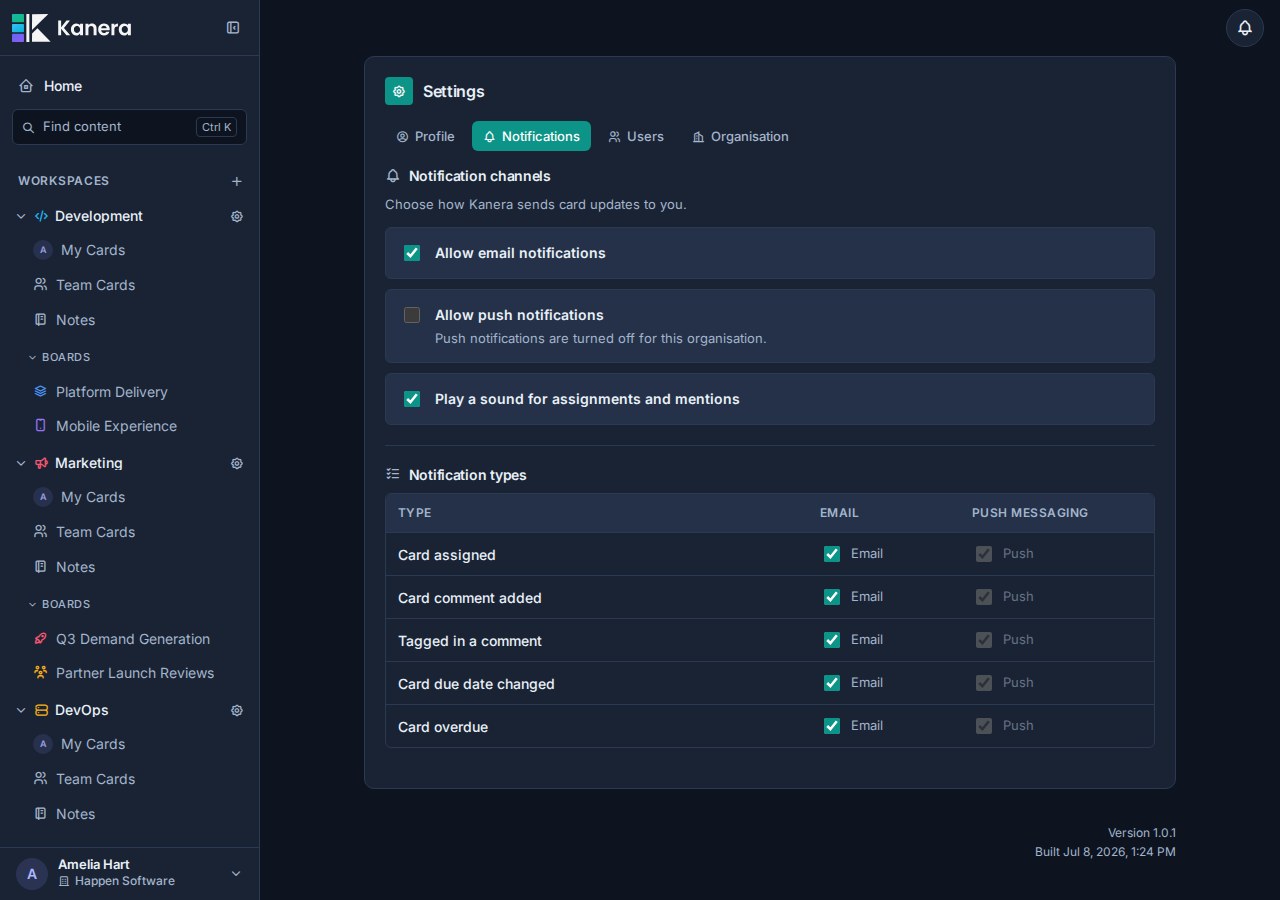Click the Notification types heading

coord(468,475)
